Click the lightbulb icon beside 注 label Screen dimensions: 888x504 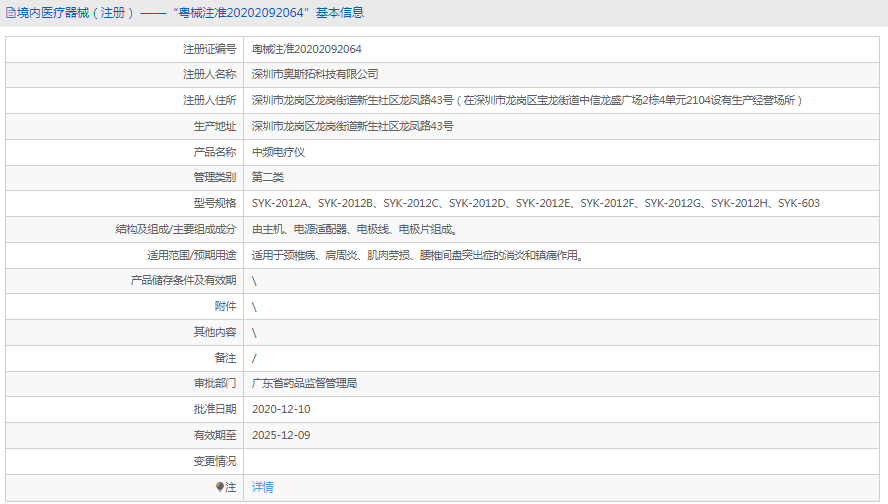220,487
